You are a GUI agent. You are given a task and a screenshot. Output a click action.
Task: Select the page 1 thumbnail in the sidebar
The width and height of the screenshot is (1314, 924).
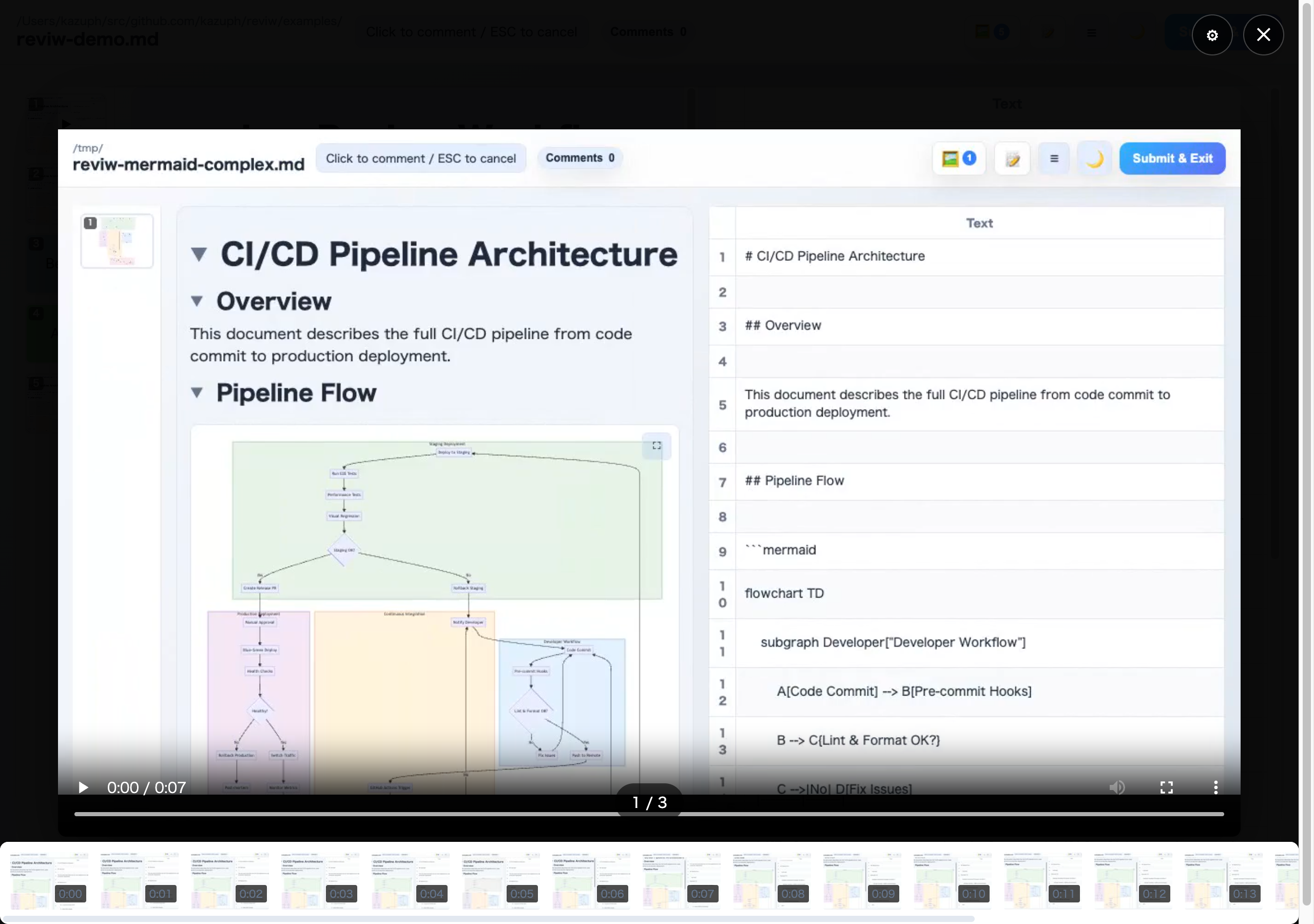coord(117,240)
